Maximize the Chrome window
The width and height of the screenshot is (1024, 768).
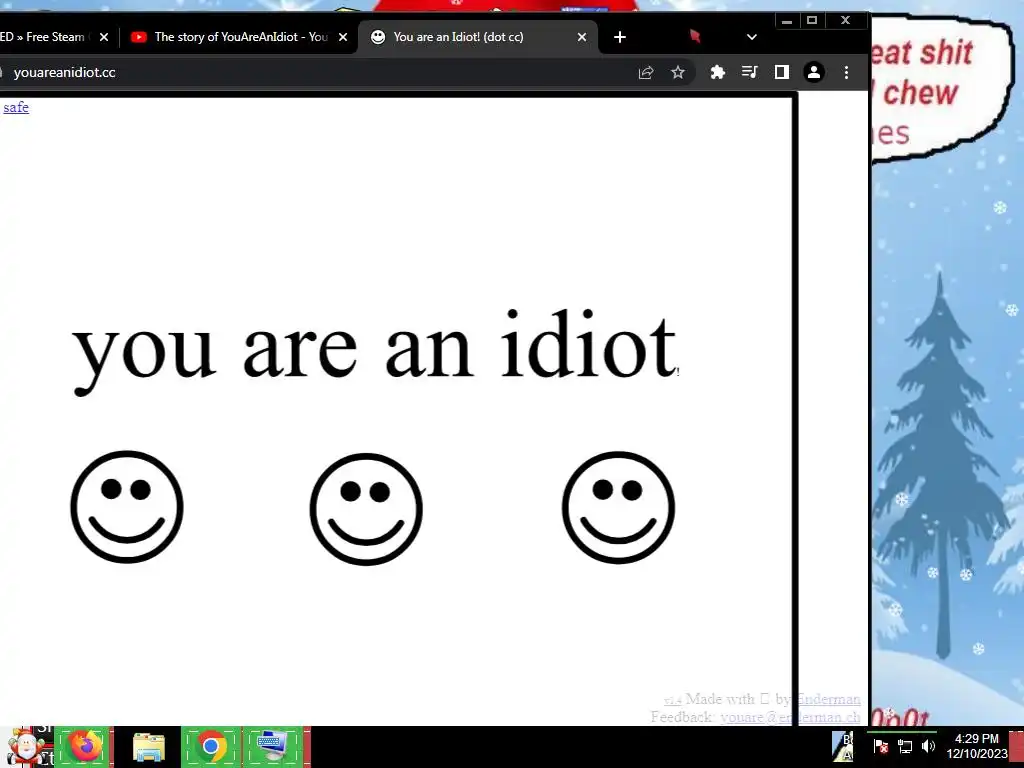pos(812,21)
